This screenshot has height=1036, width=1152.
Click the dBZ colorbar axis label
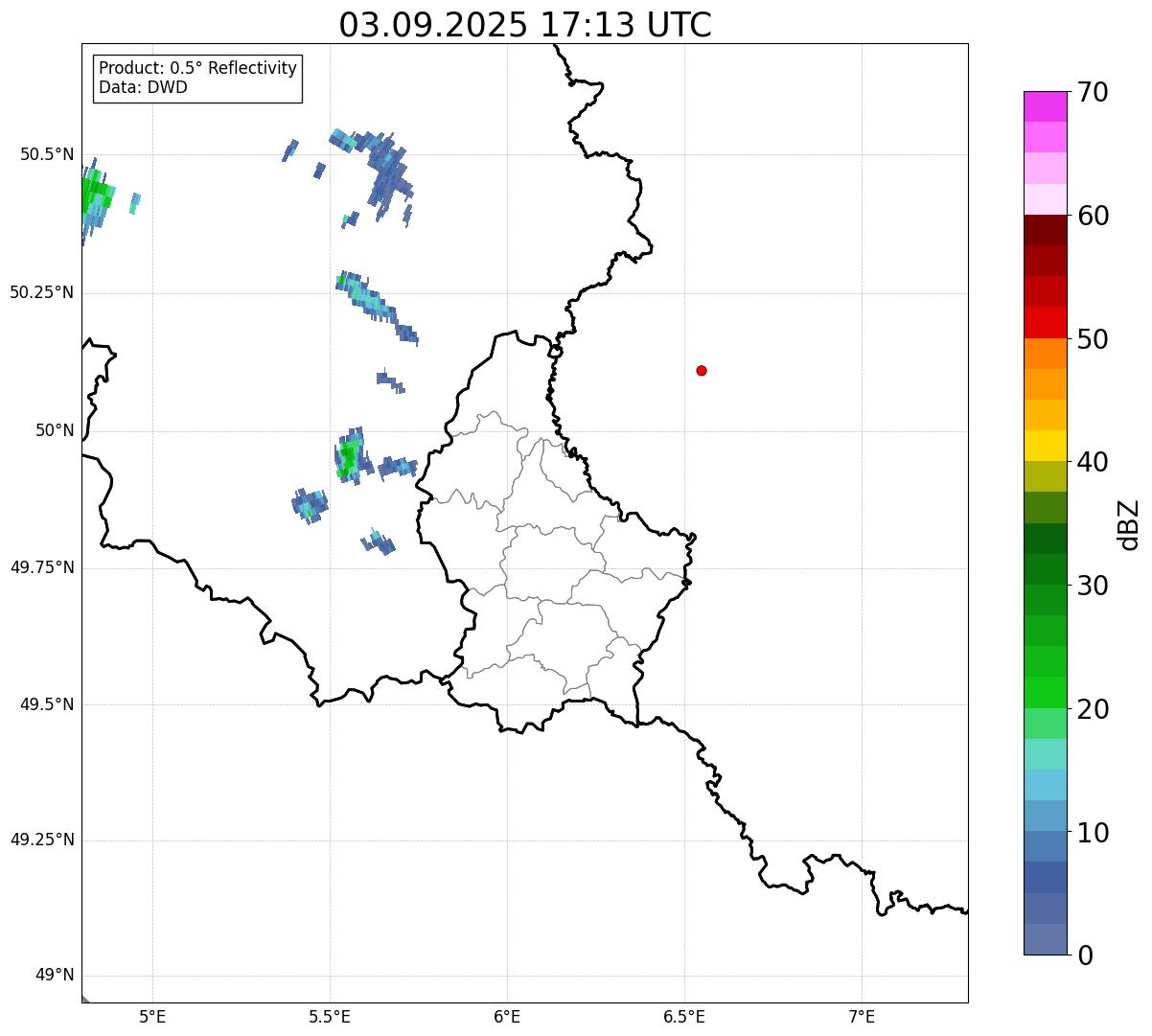tap(1129, 524)
